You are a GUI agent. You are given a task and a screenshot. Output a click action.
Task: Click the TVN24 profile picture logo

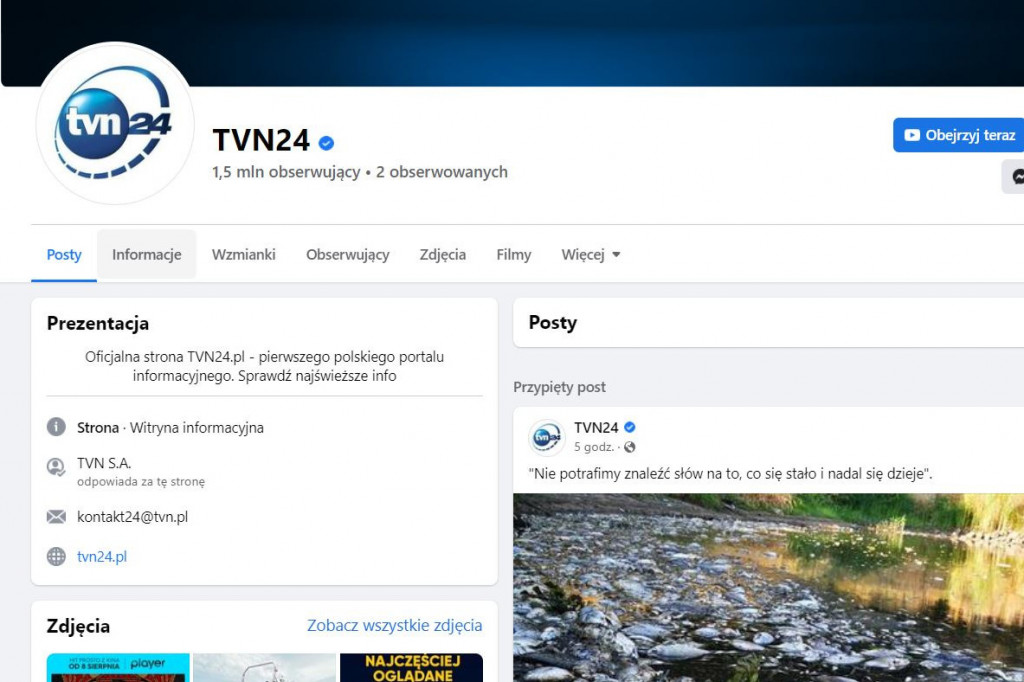(x=115, y=124)
